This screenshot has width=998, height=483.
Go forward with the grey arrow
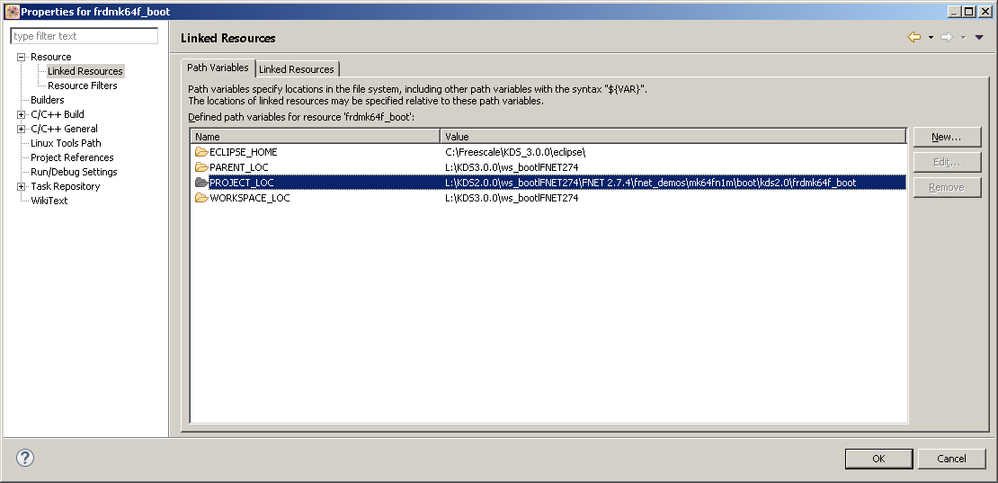946,38
